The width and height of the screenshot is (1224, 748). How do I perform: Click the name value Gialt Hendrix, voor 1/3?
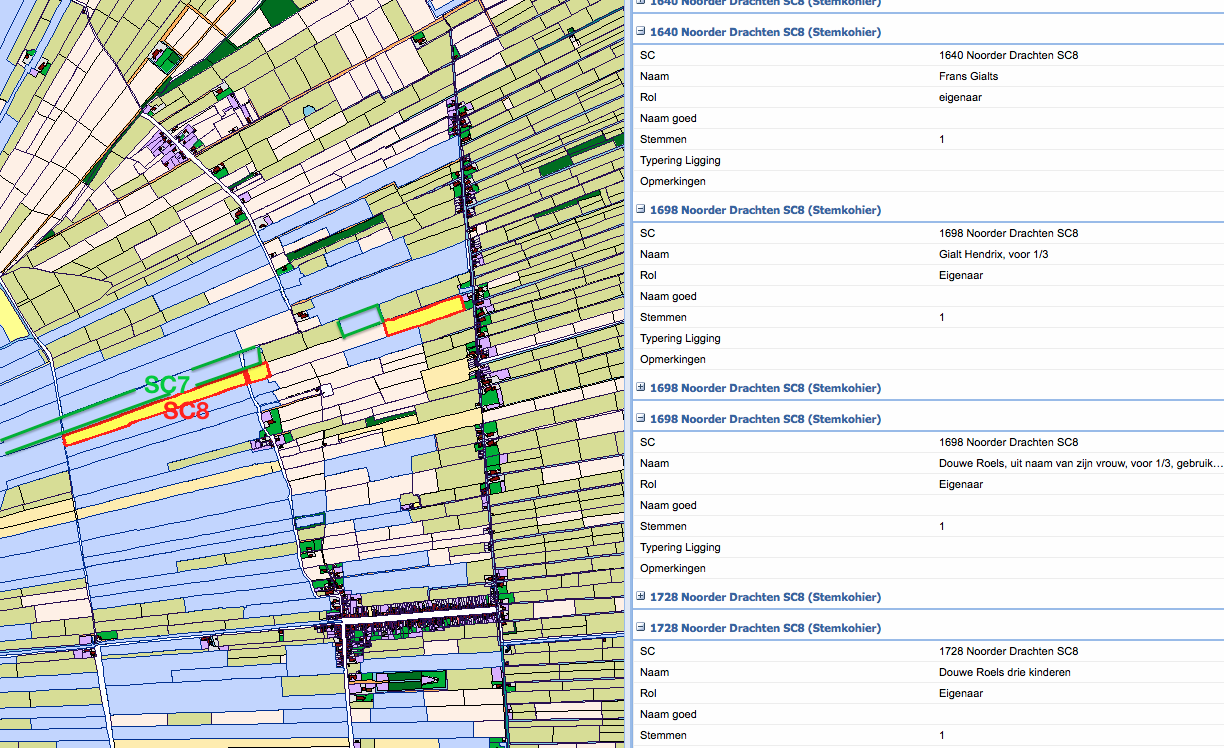[993, 254]
